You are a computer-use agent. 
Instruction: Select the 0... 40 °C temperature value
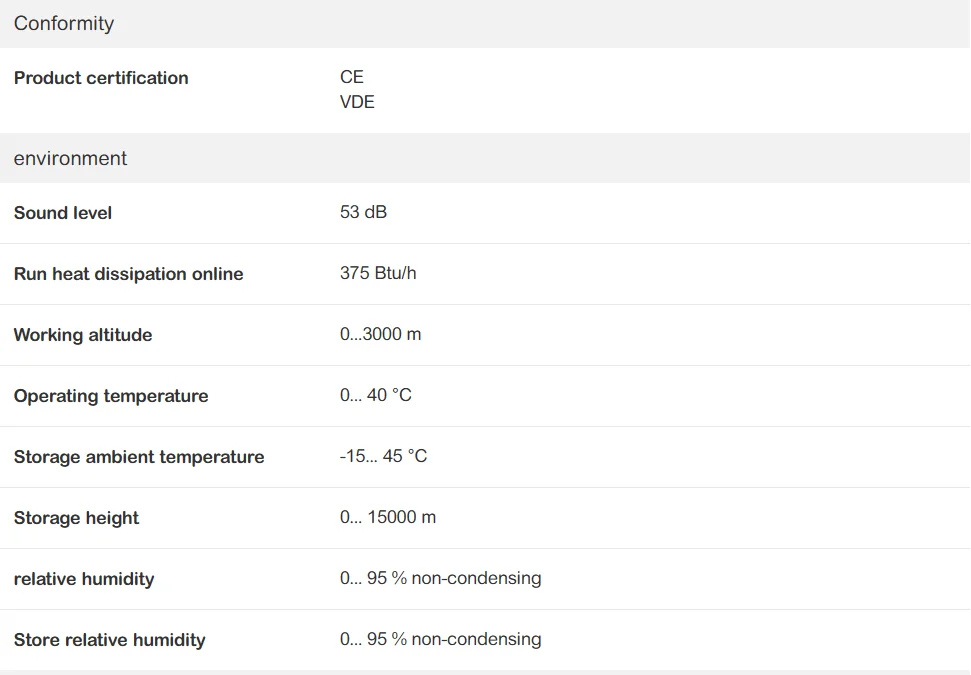click(375, 395)
